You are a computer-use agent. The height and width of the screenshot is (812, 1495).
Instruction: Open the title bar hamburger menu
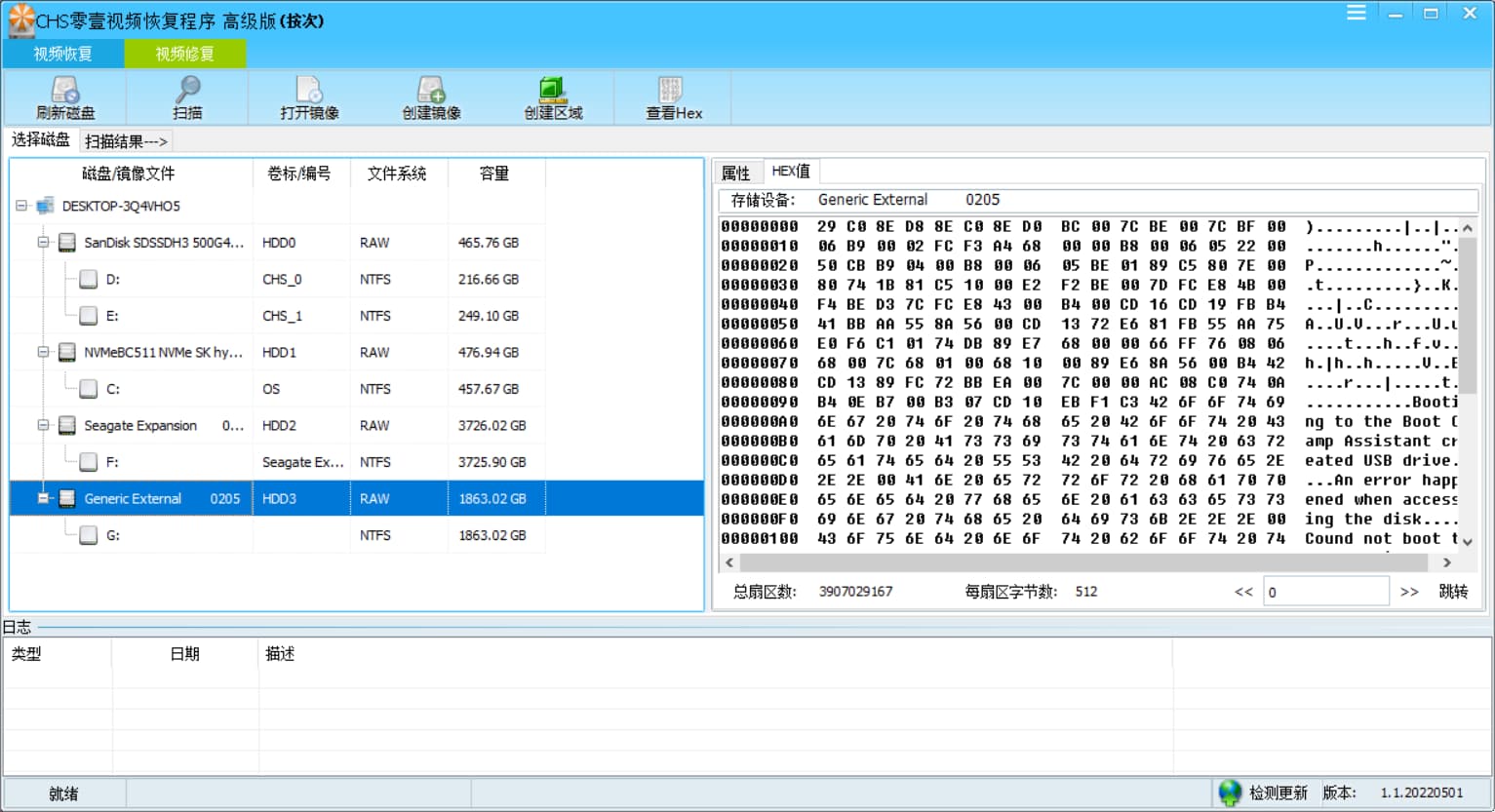pos(1356,13)
